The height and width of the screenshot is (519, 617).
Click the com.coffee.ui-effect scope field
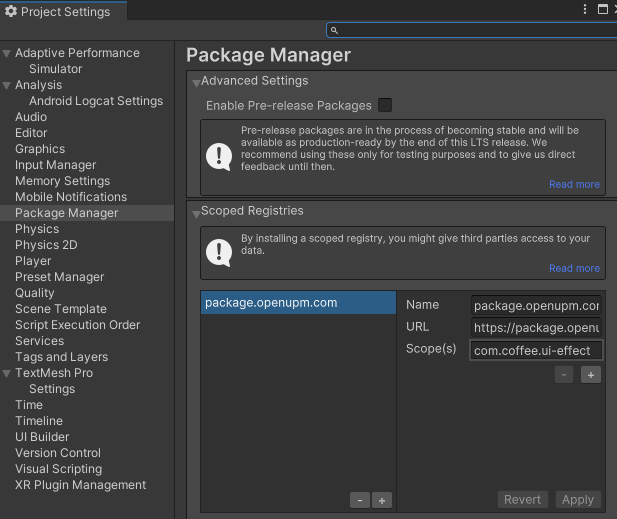(536, 350)
